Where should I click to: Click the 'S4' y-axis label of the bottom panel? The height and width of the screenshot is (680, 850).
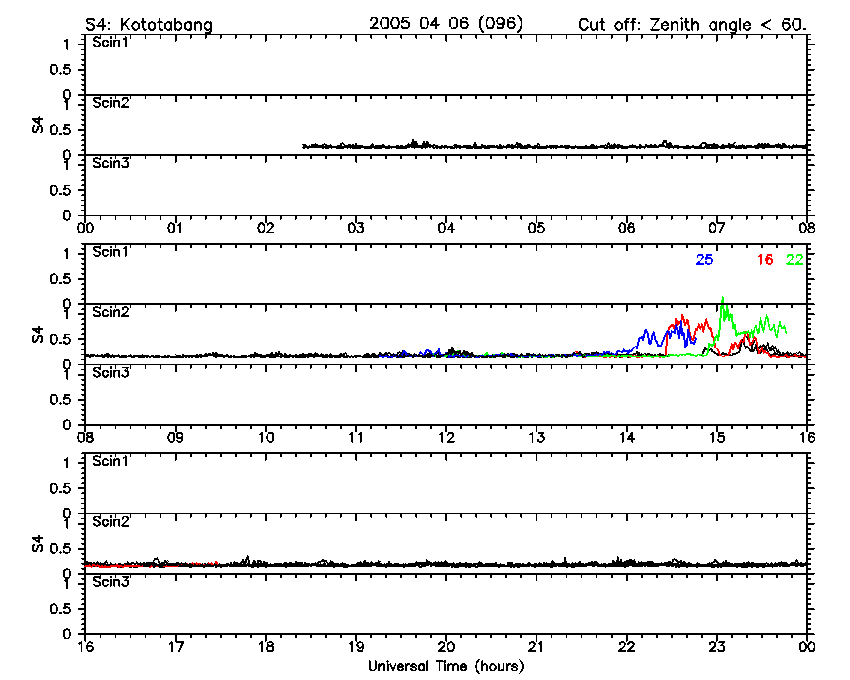coord(37,544)
